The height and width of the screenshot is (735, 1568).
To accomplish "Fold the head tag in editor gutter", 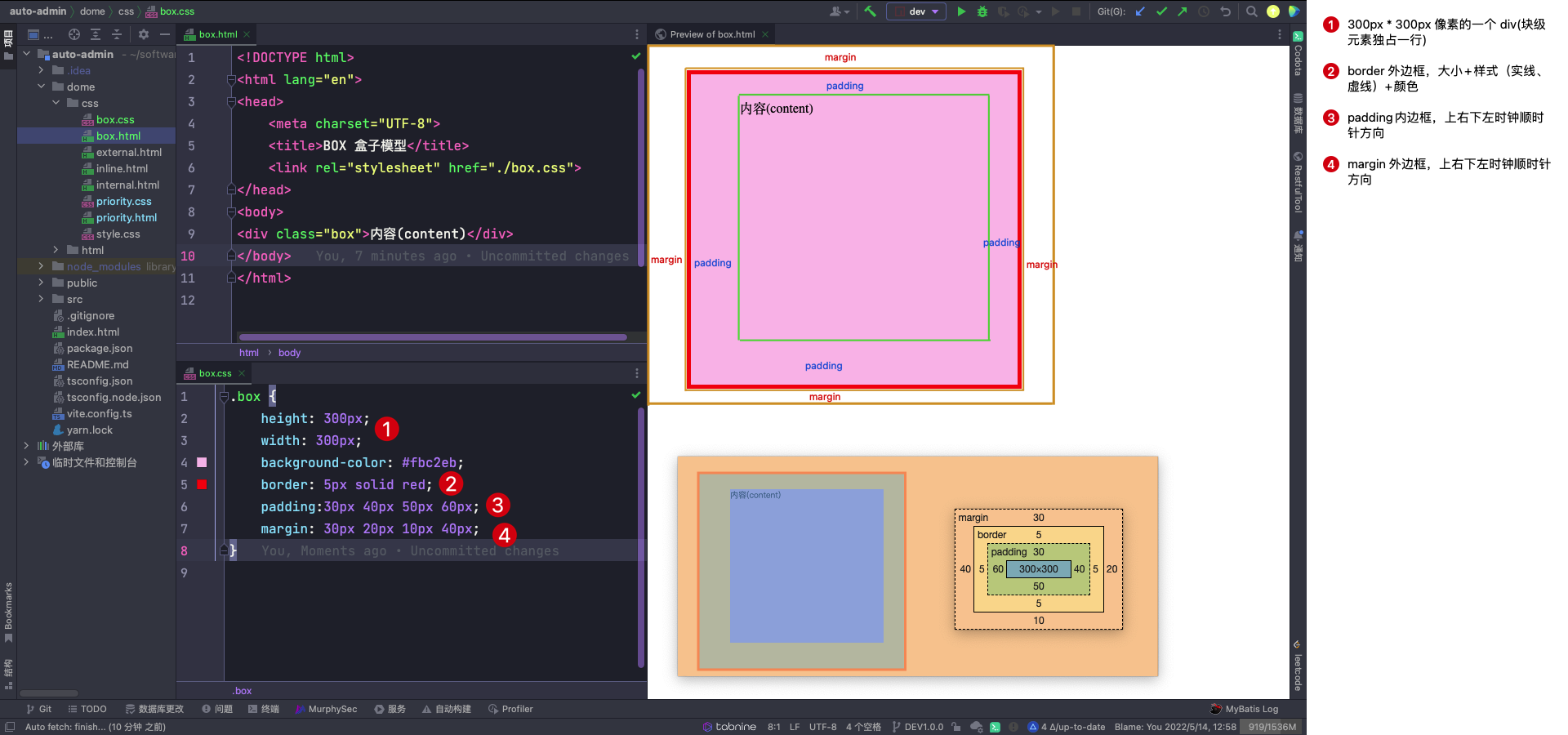I will click(x=231, y=102).
